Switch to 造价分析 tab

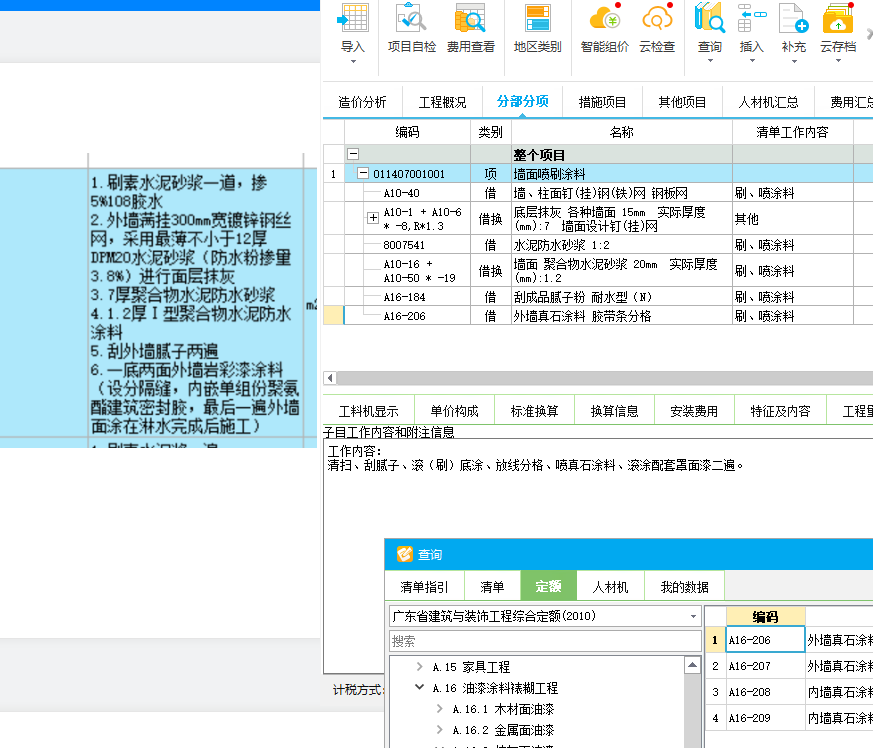point(362,102)
